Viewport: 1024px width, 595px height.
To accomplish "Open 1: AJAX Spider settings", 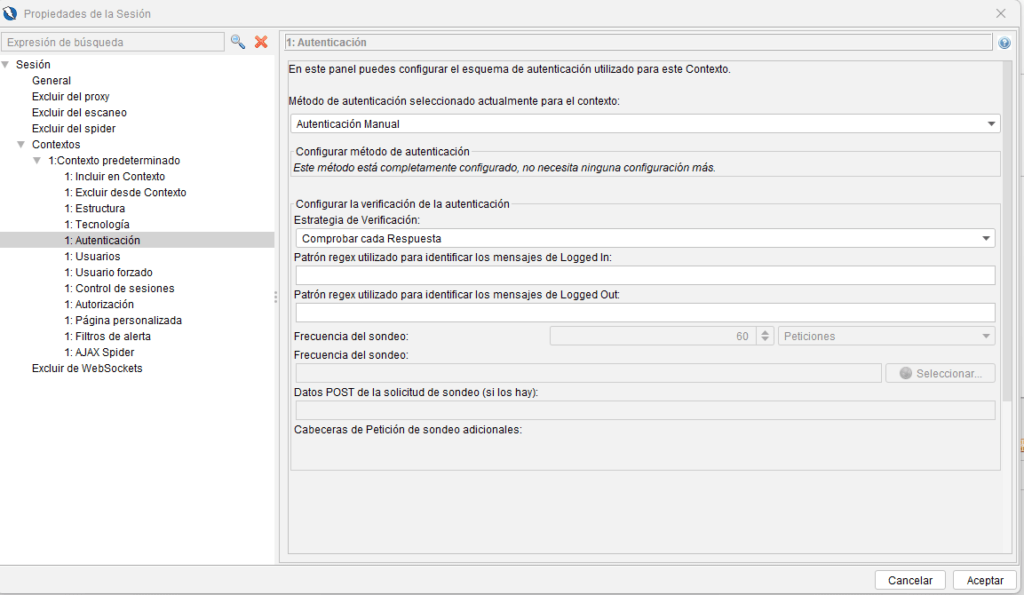I will 98,353.
